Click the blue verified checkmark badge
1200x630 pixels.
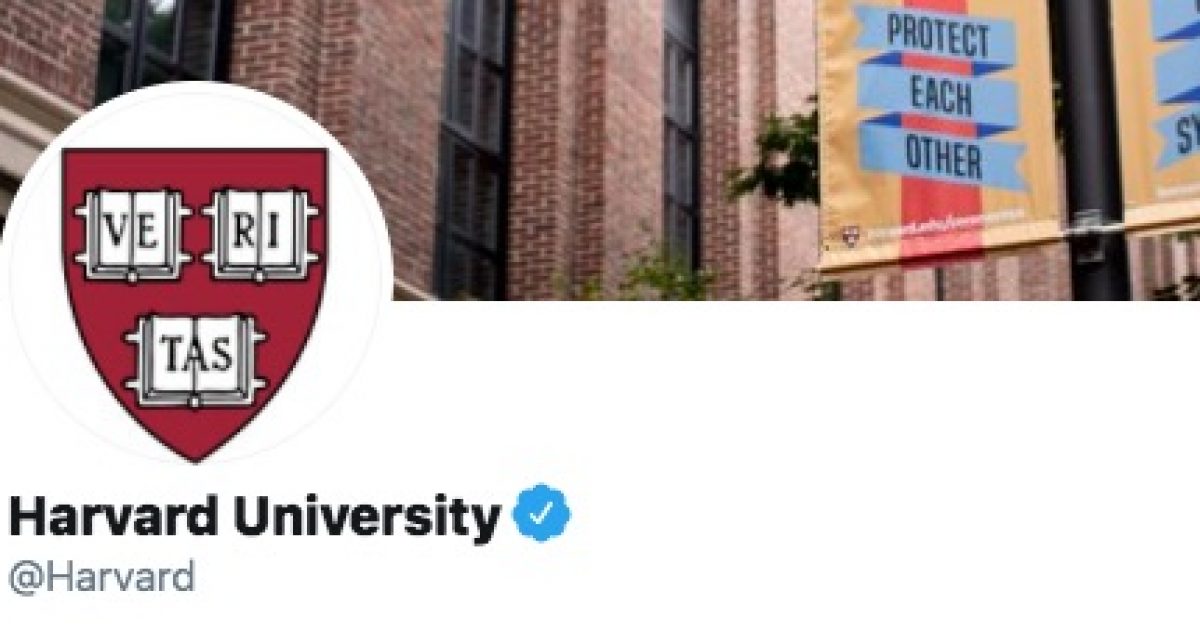pos(541,513)
